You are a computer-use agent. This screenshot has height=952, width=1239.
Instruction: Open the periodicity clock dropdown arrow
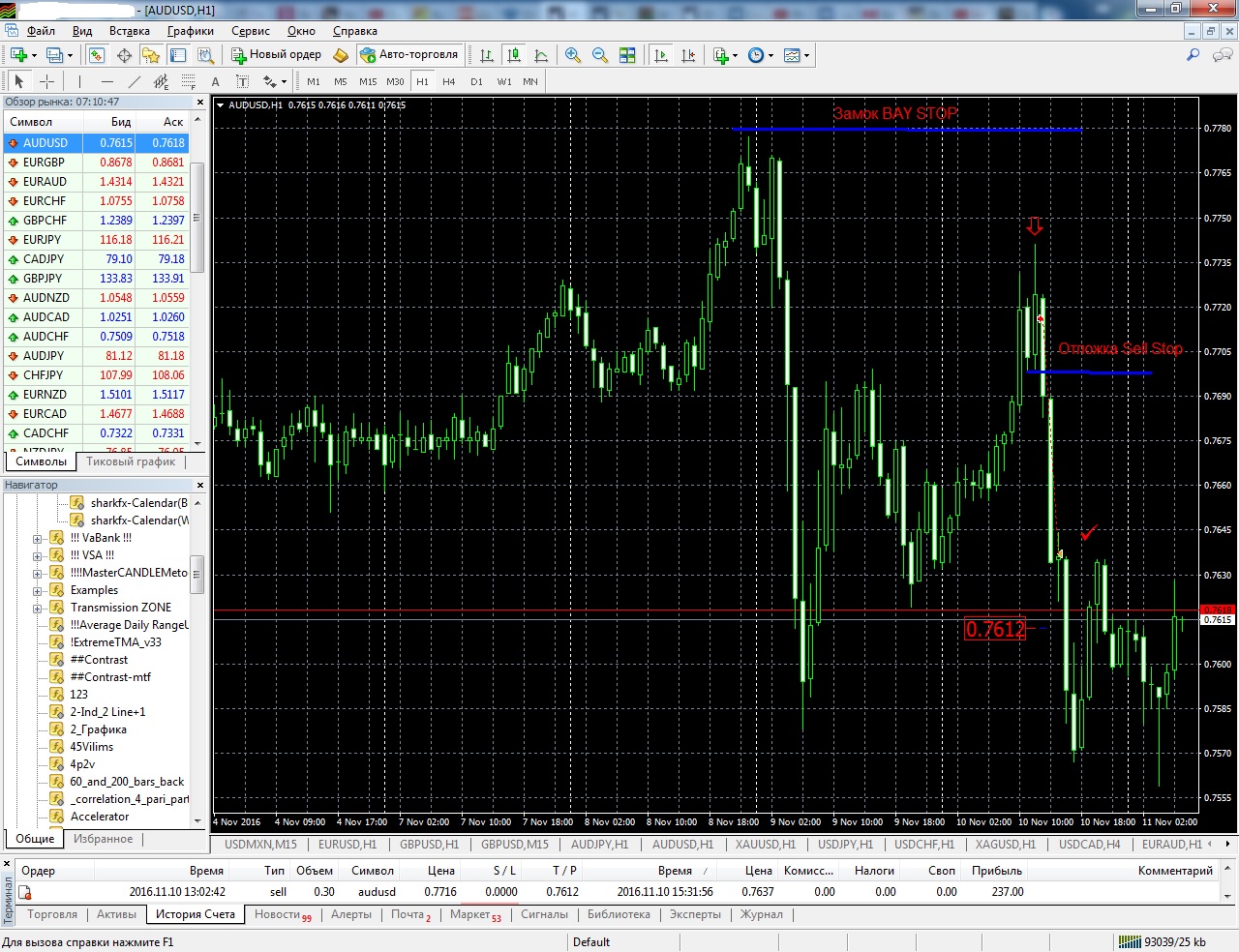pyautogui.click(x=771, y=55)
